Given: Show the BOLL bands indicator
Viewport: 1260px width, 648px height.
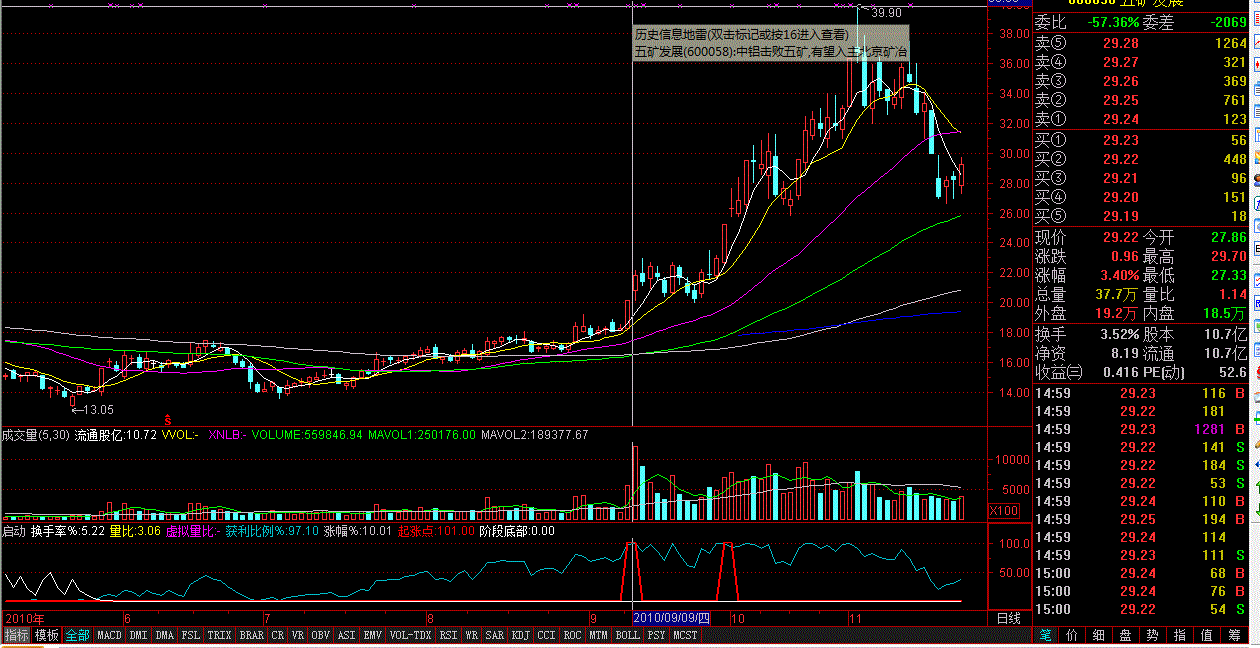Looking at the screenshot, I should coord(627,635).
